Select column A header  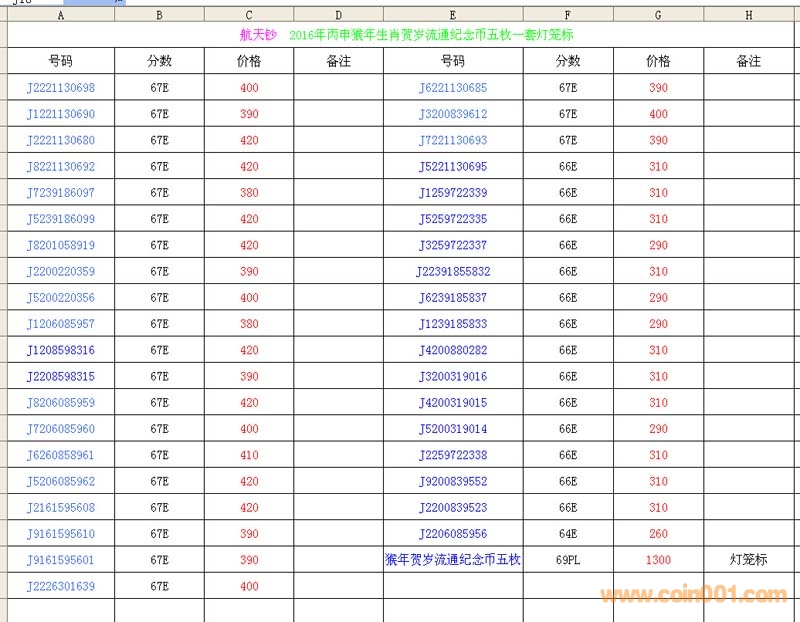point(61,15)
